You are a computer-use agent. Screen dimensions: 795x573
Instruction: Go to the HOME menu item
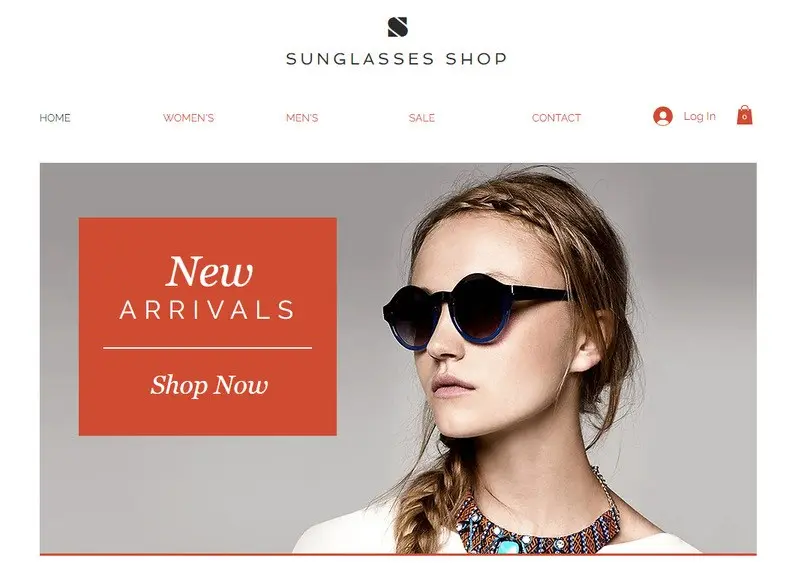tap(55, 118)
